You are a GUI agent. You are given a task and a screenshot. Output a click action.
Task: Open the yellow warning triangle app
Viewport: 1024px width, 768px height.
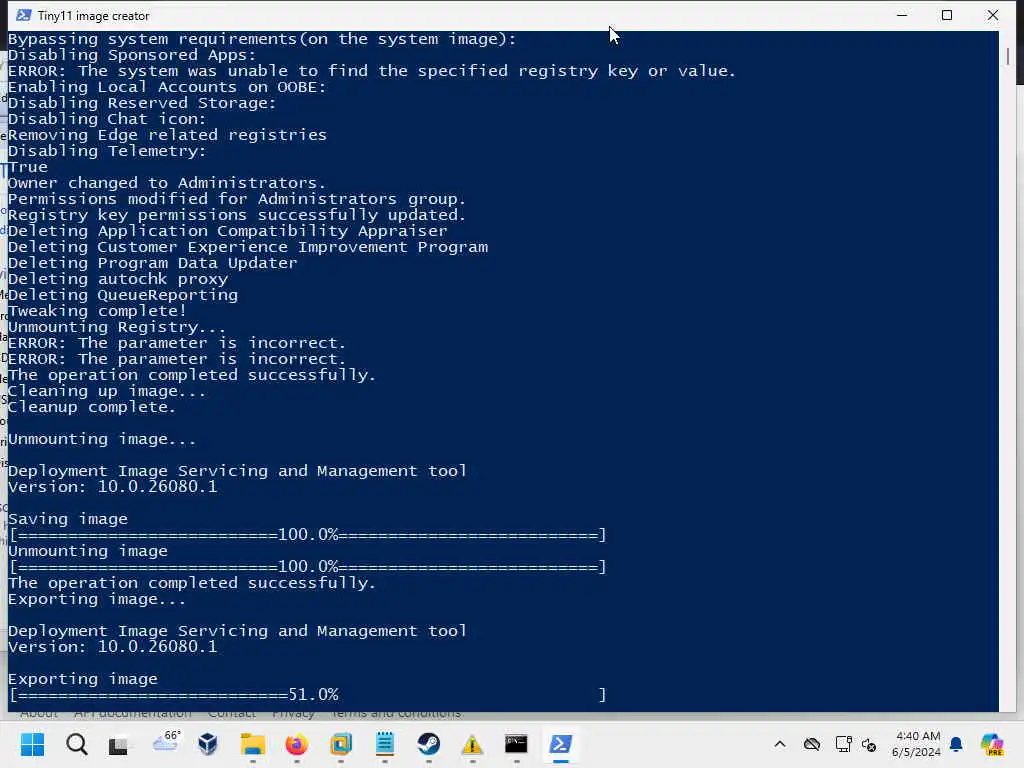click(472, 744)
